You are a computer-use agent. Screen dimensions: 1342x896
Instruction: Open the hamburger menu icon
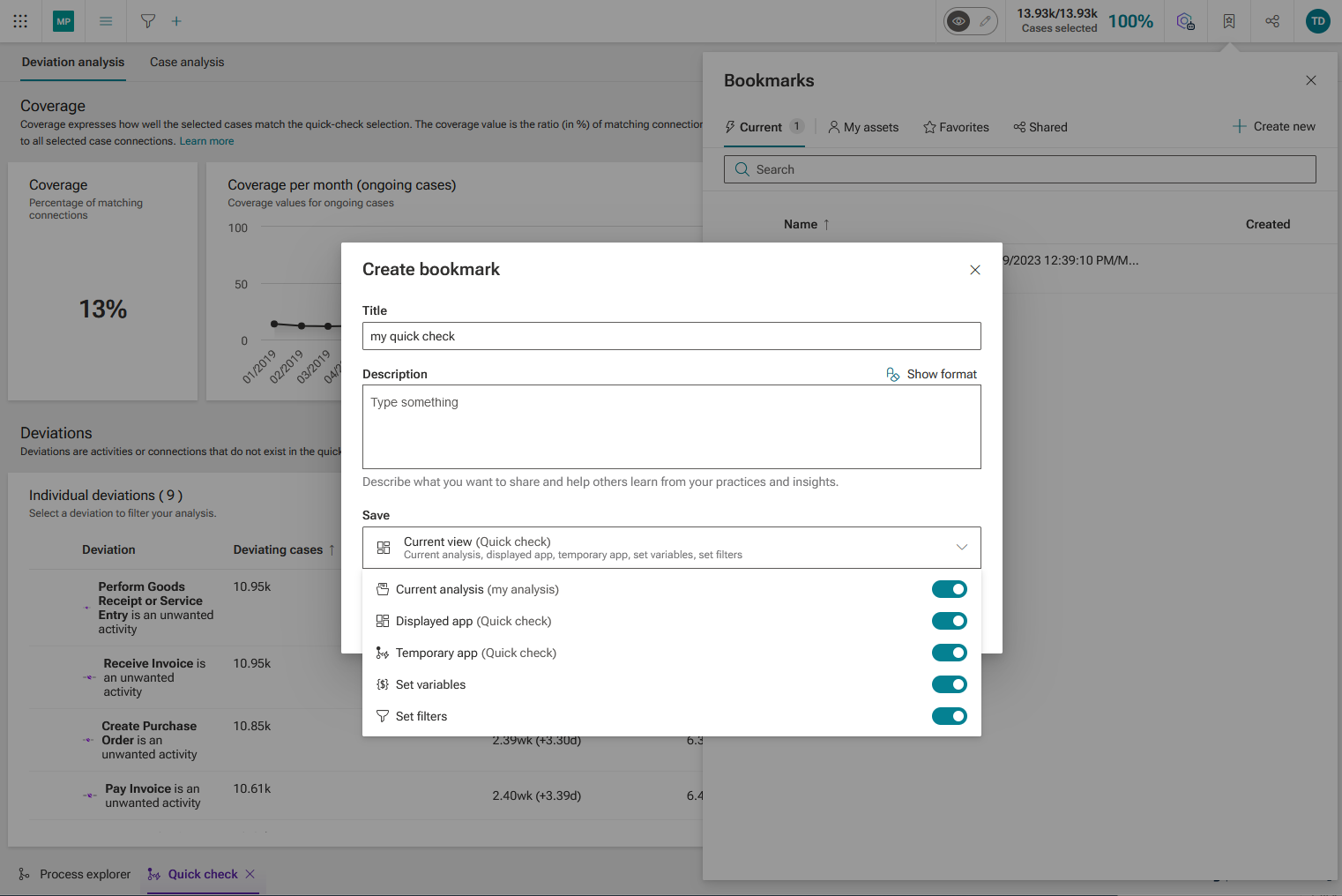(106, 21)
